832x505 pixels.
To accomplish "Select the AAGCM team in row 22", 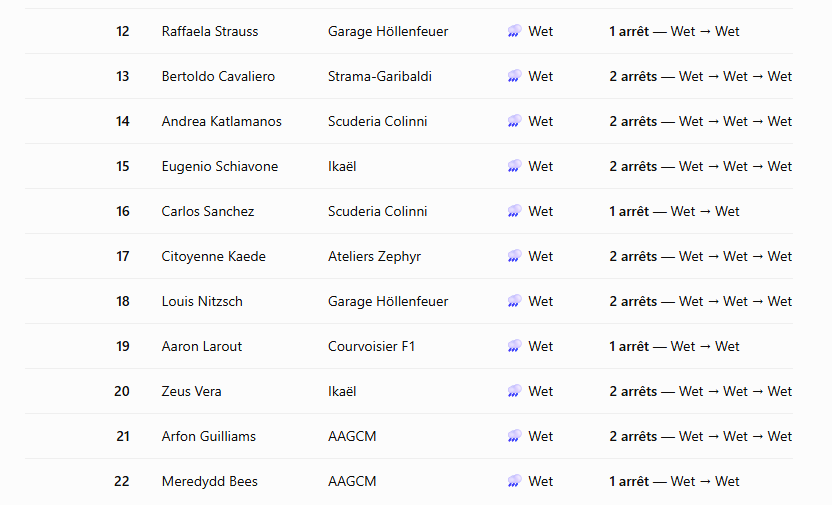I will (x=352, y=481).
